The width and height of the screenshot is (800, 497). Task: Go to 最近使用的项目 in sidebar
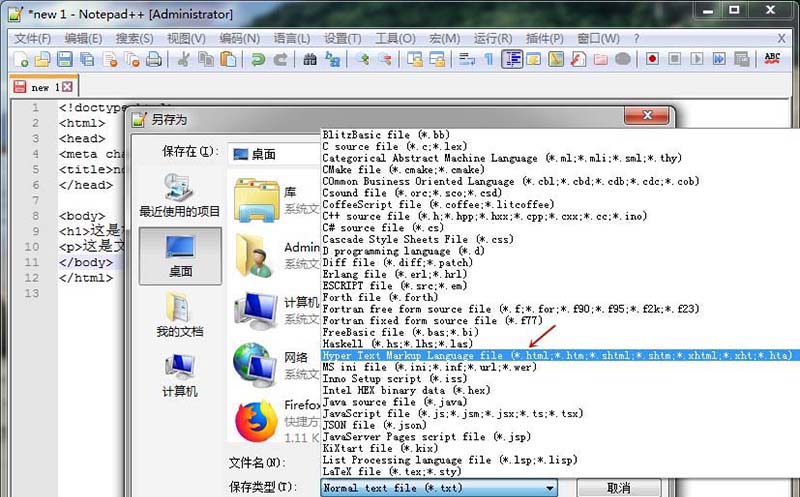coord(180,195)
